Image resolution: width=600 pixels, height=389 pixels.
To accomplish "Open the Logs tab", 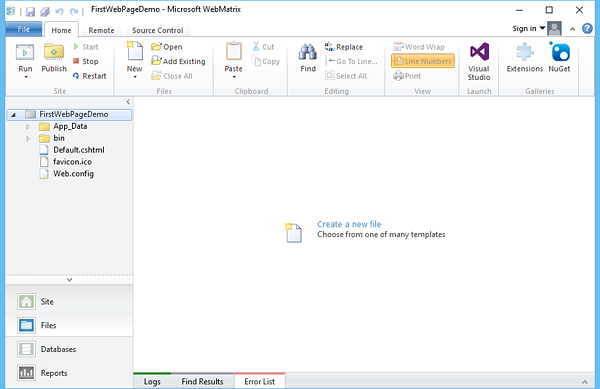I will (152, 382).
